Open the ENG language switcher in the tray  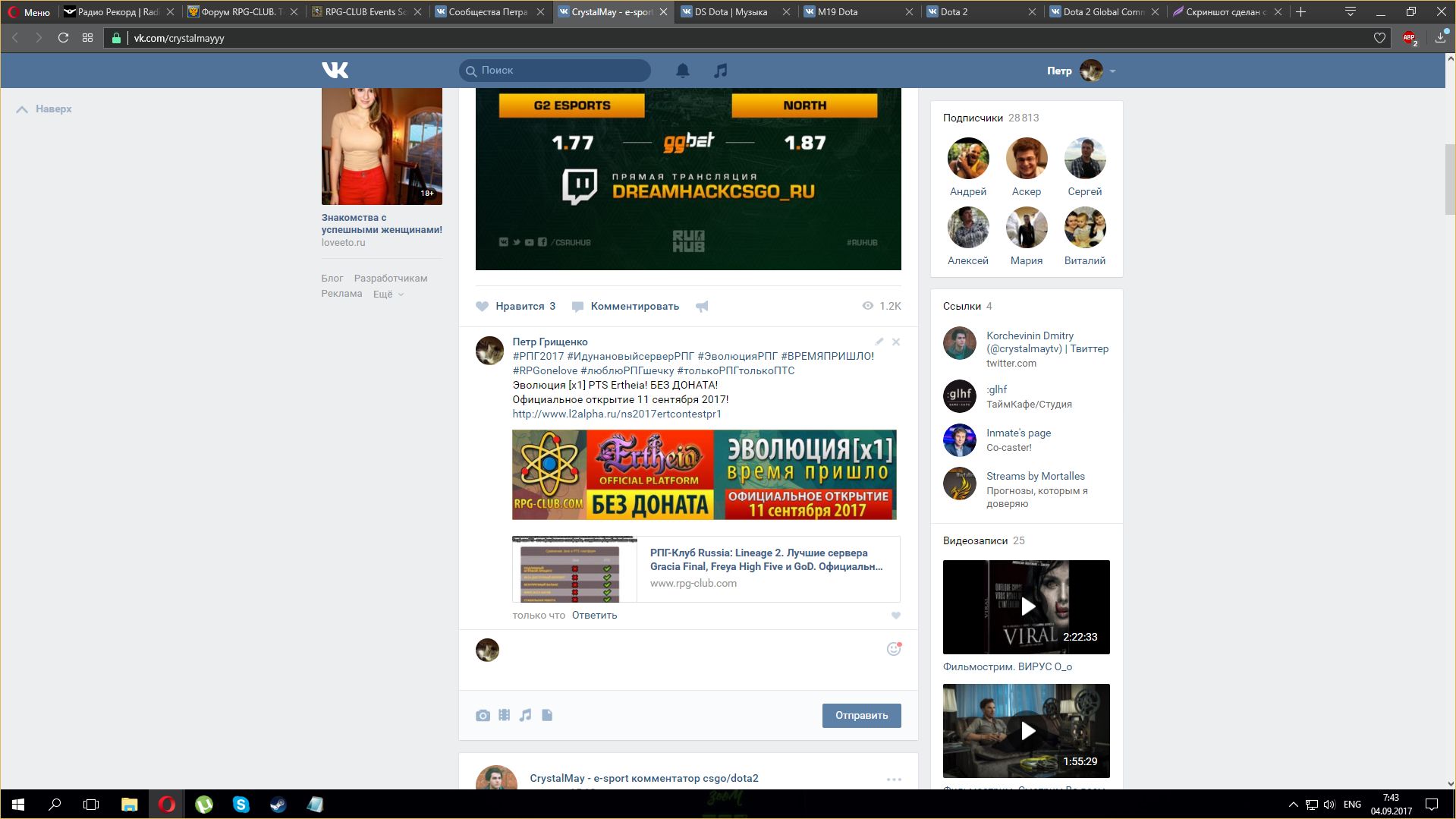tap(1352, 805)
